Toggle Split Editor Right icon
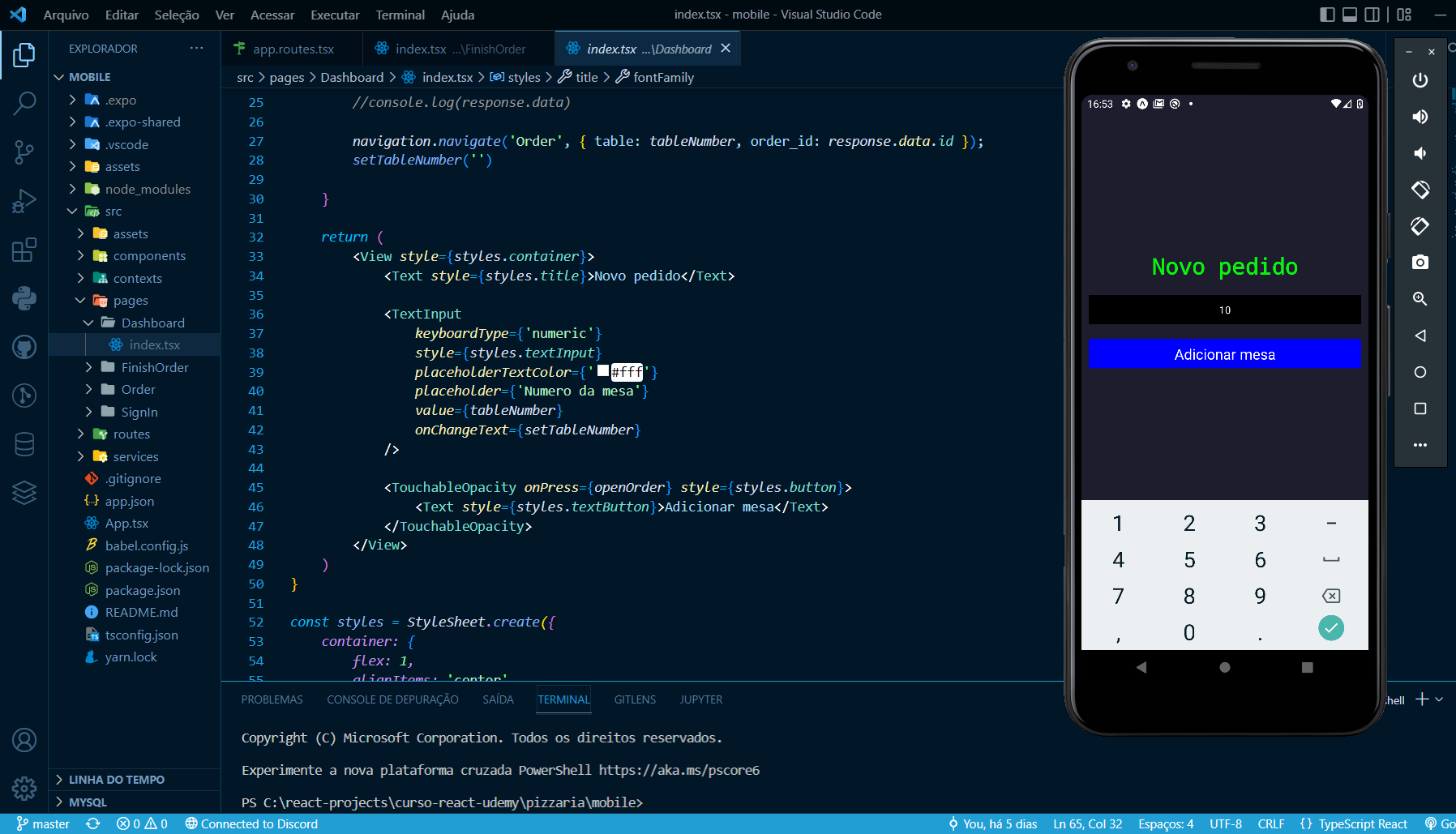 (x=1372, y=14)
